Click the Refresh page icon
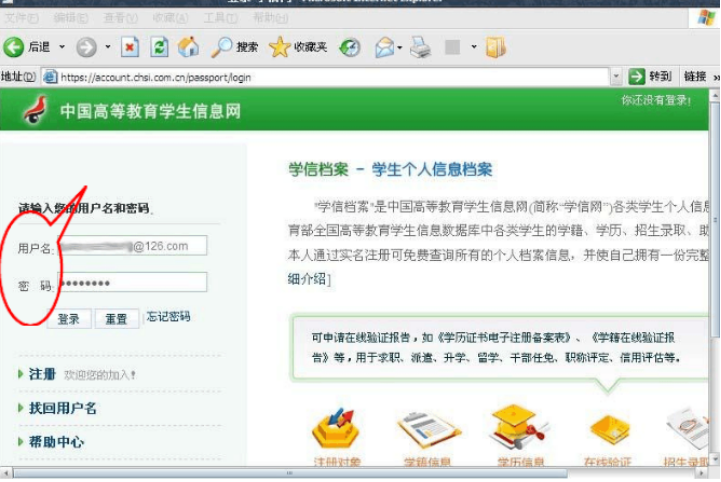 pyautogui.click(x=159, y=47)
